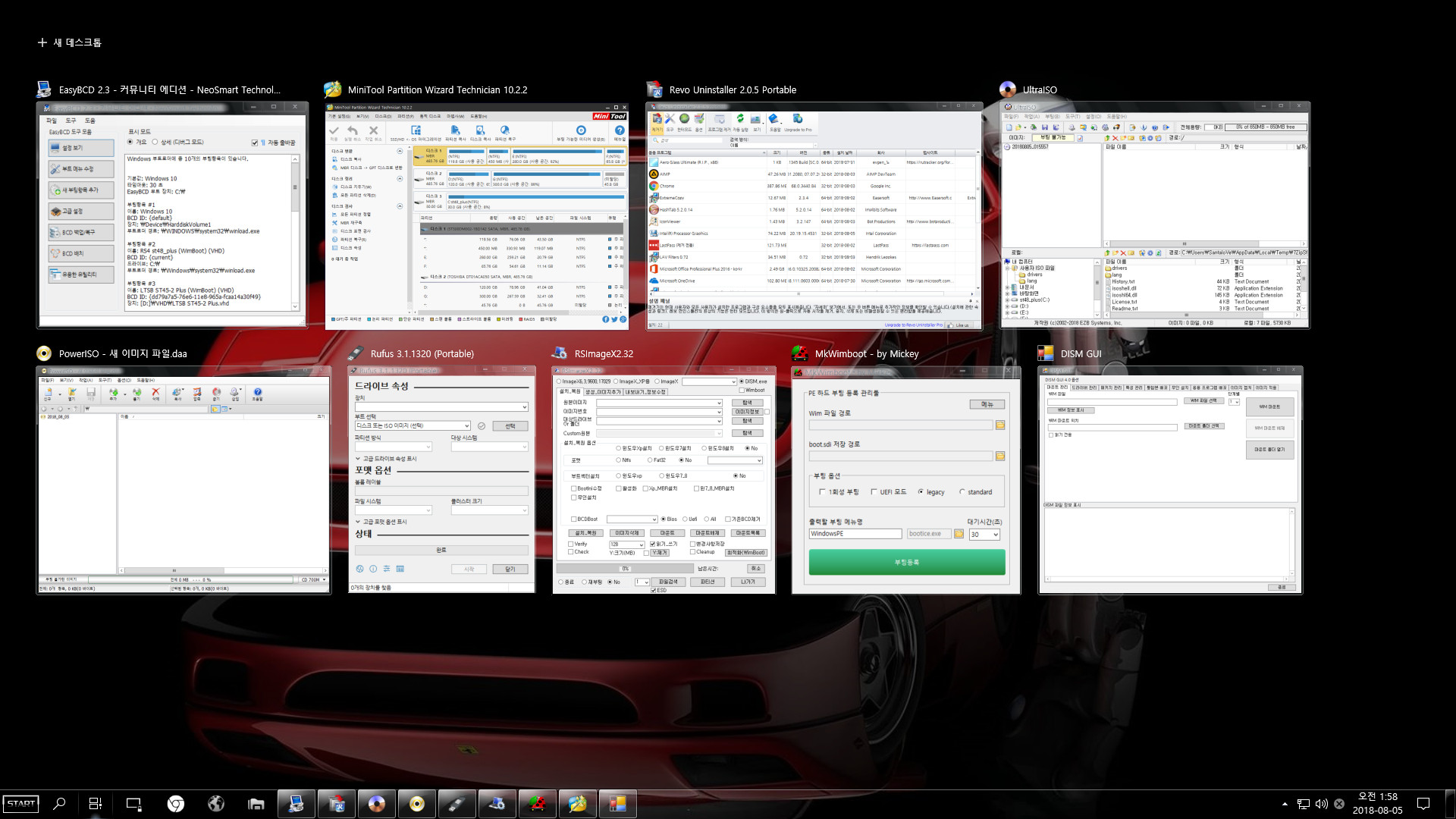
Task: Click the 부트 메뉴 수정 button in EasyBCD
Action: click(x=81, y=168)
